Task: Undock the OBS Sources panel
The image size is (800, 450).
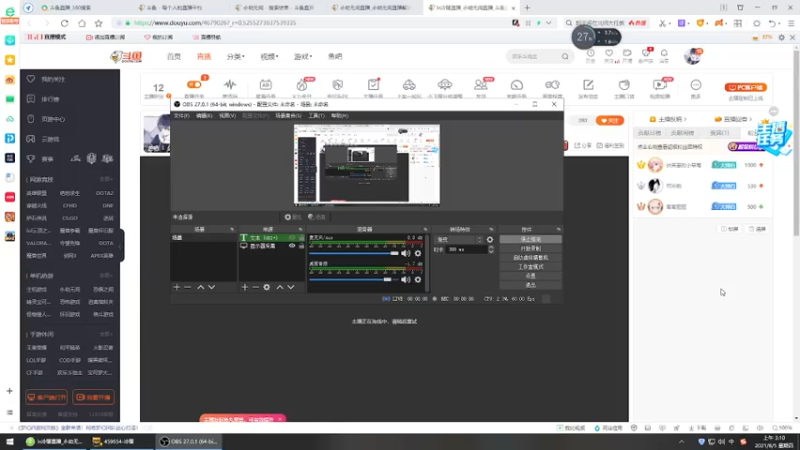Action: pyautogui.click(x=301, y=230)
